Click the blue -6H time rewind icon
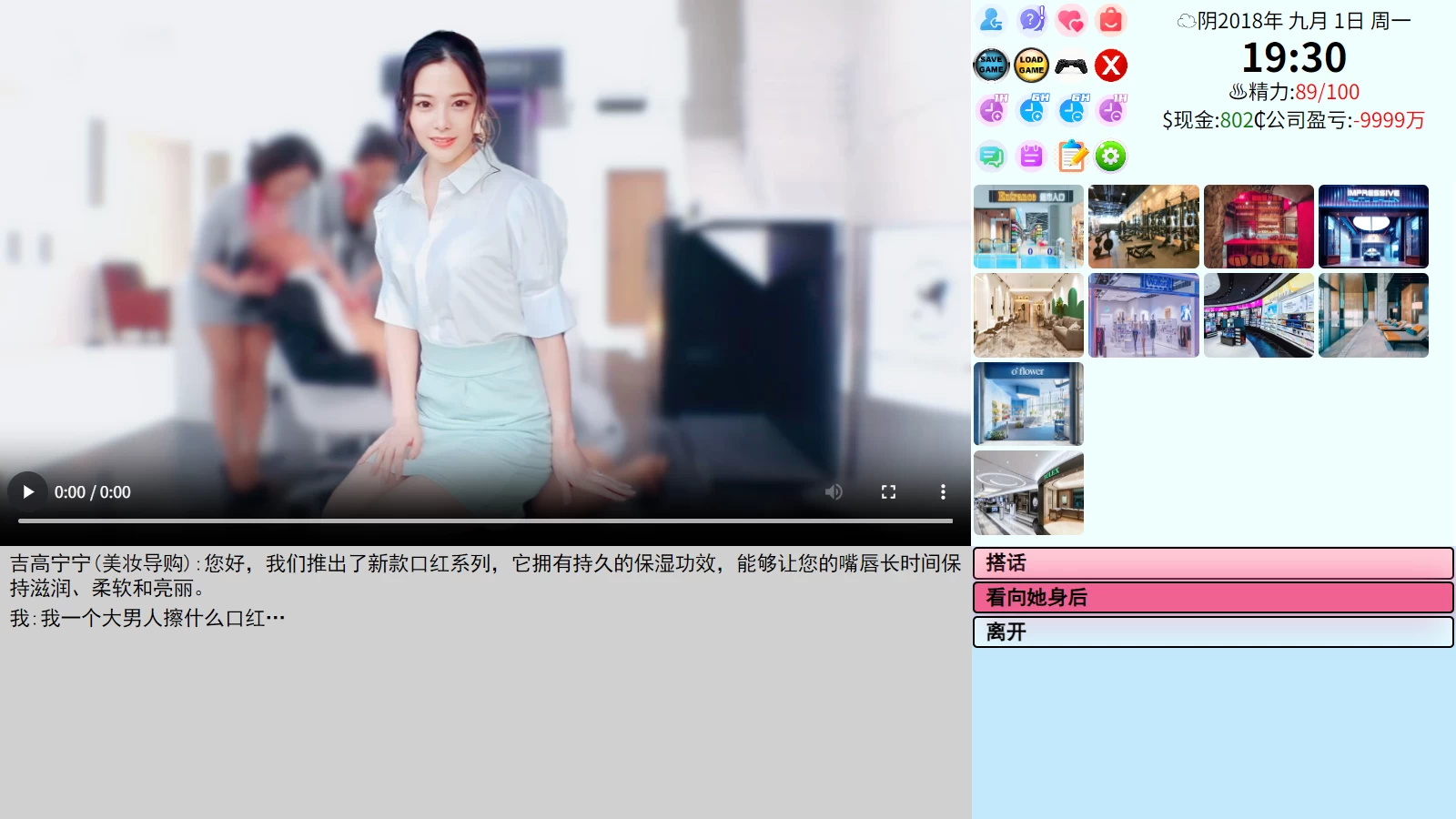 [x=1072, y=108]
